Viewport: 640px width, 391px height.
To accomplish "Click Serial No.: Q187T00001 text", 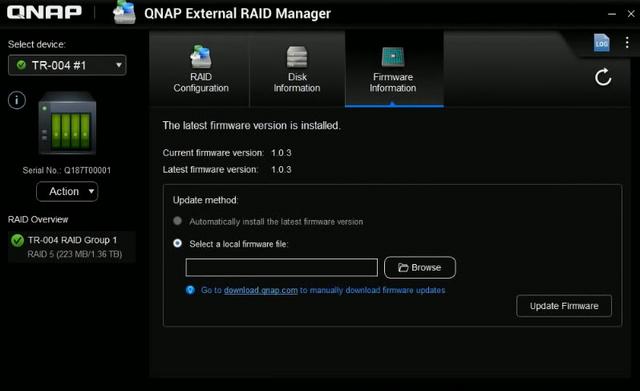I will point(67,170).
